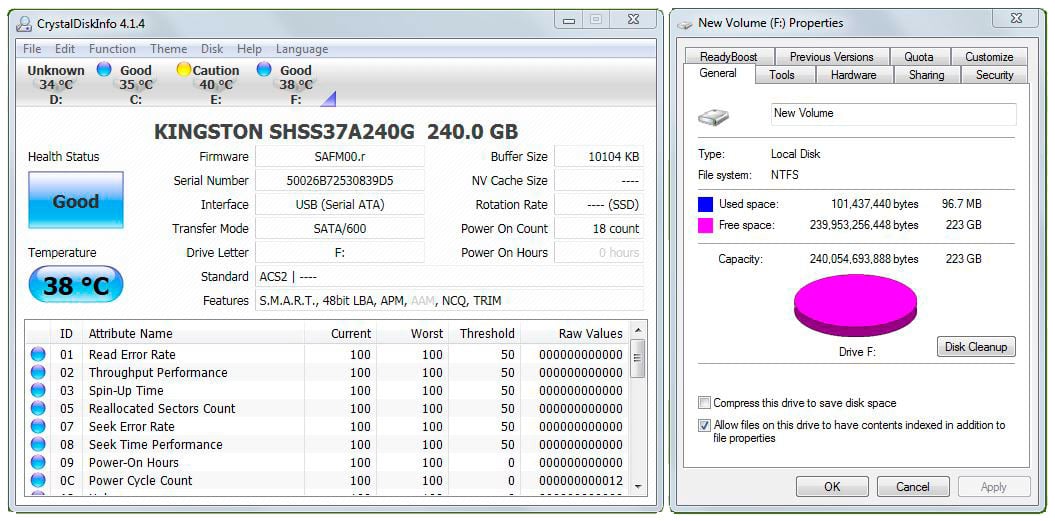This screenshot has height=521, width=1055.
Task: Click the status orb of Read Error Rate row
Action: [x=38, y=354]
